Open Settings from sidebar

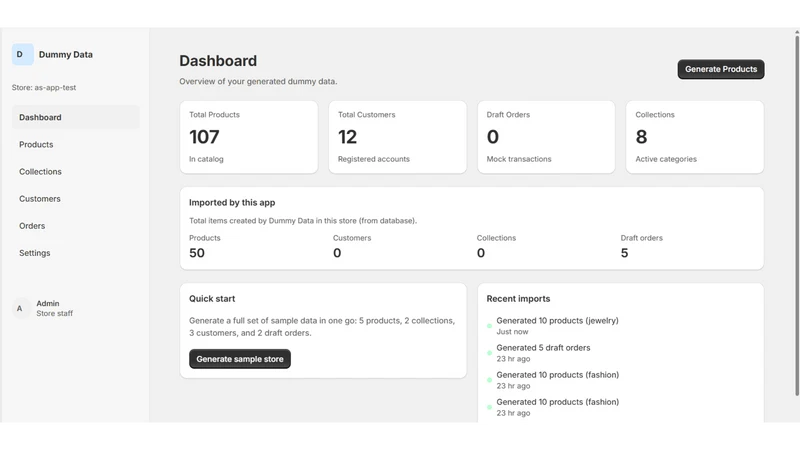(x=76, y=253)
